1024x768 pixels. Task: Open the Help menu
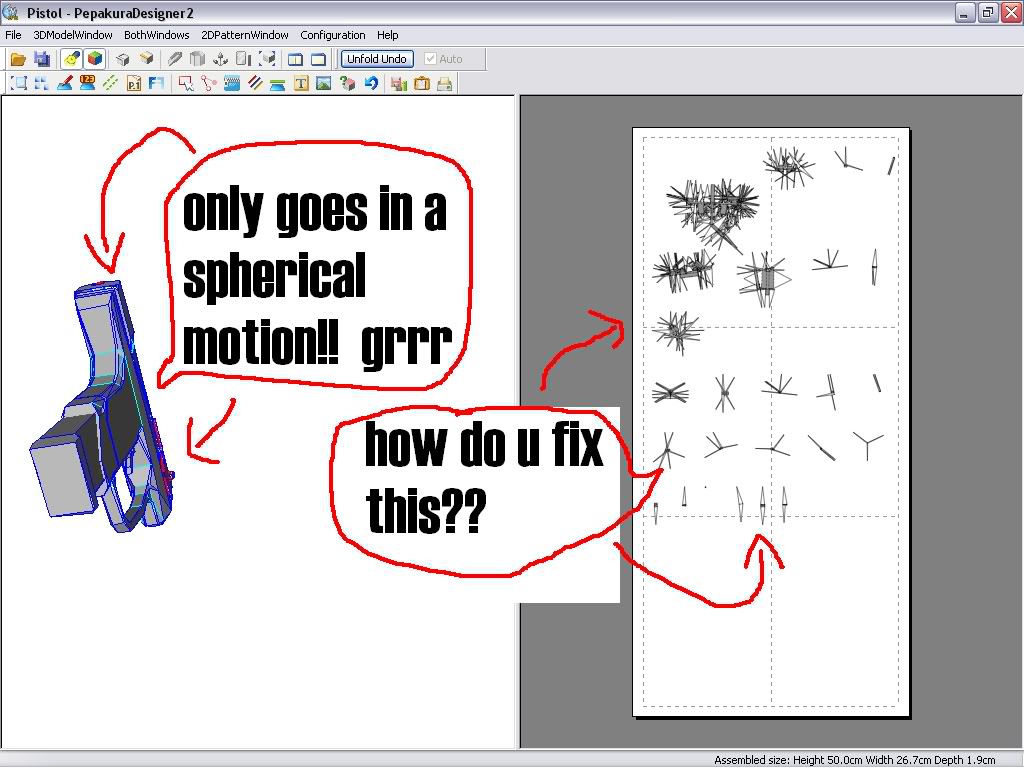387,35
